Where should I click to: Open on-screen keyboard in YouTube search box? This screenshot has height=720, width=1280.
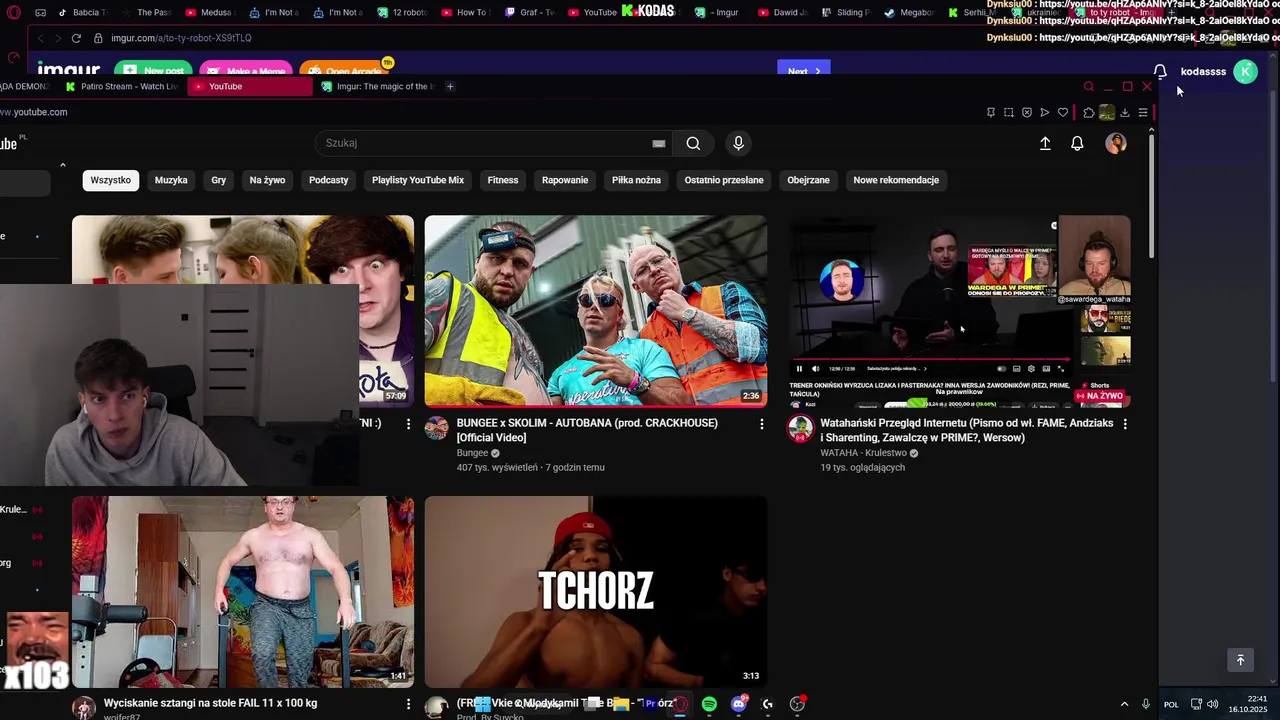(659, 143)
